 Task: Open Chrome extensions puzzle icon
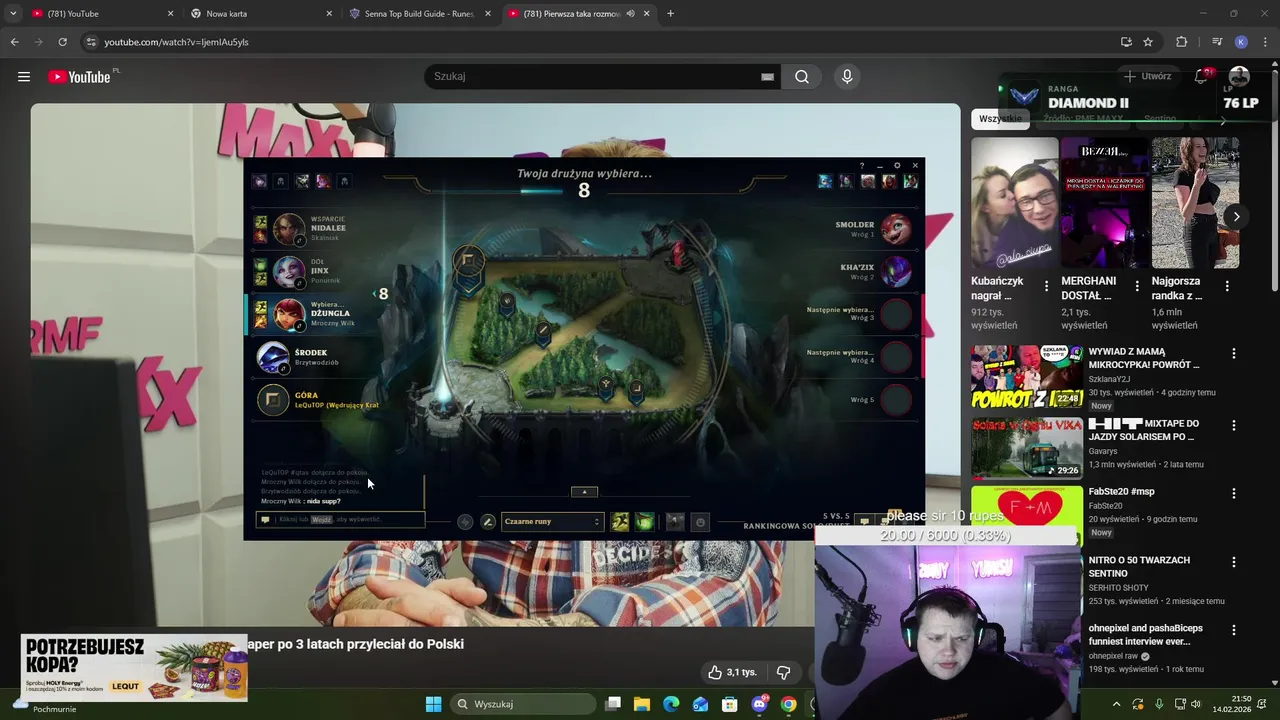1182,42
